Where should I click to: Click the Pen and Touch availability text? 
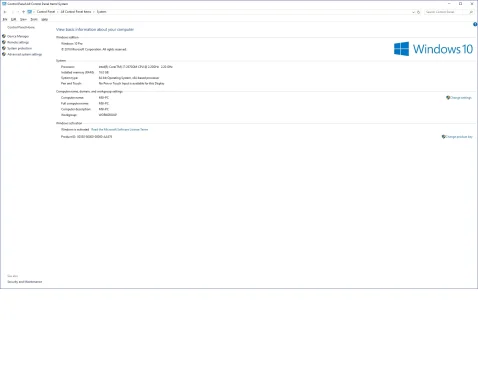[131, 83]
